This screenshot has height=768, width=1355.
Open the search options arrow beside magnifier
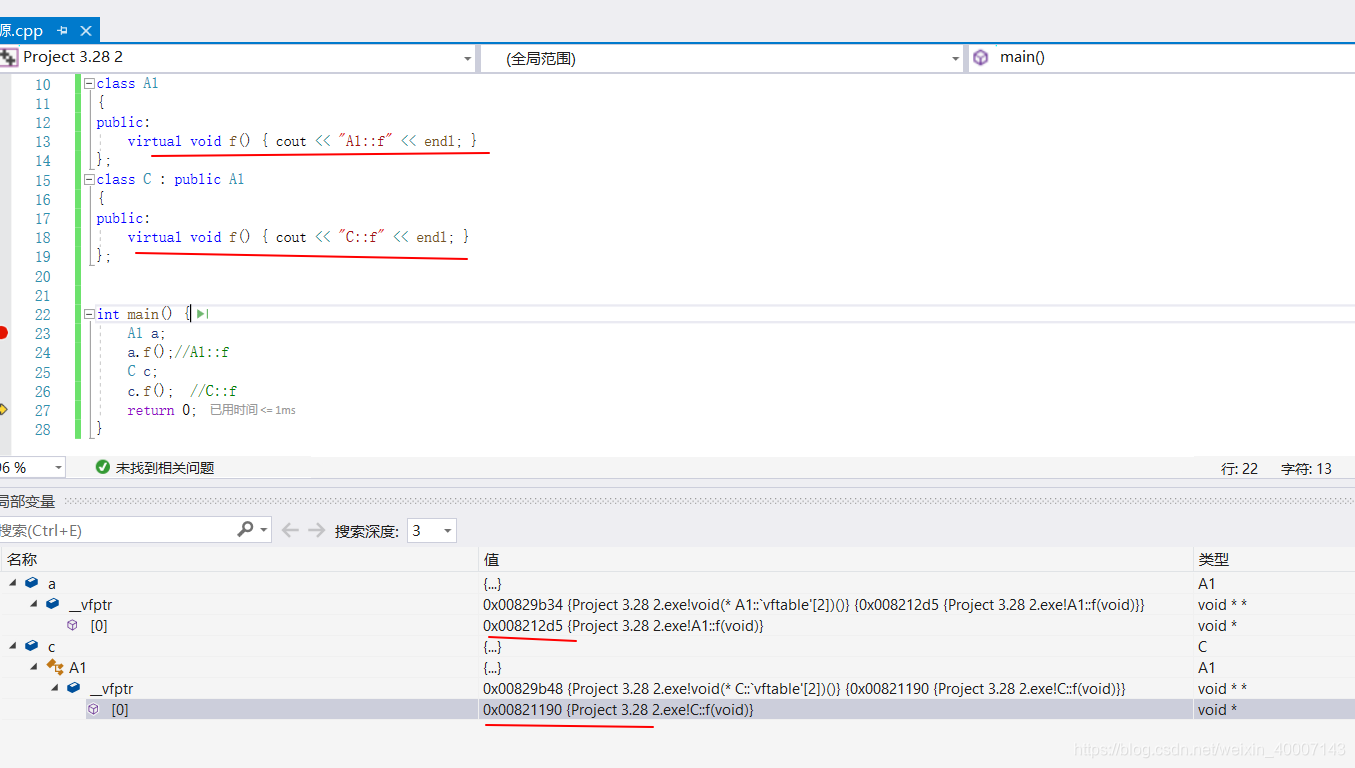click(264, 530)
